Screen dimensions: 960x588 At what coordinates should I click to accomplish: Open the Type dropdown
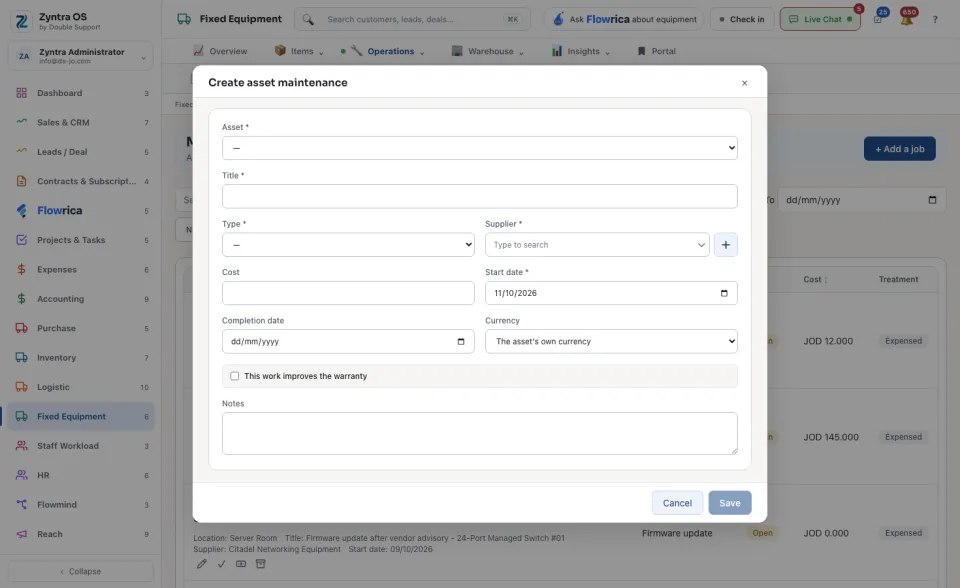coord(348,245)
